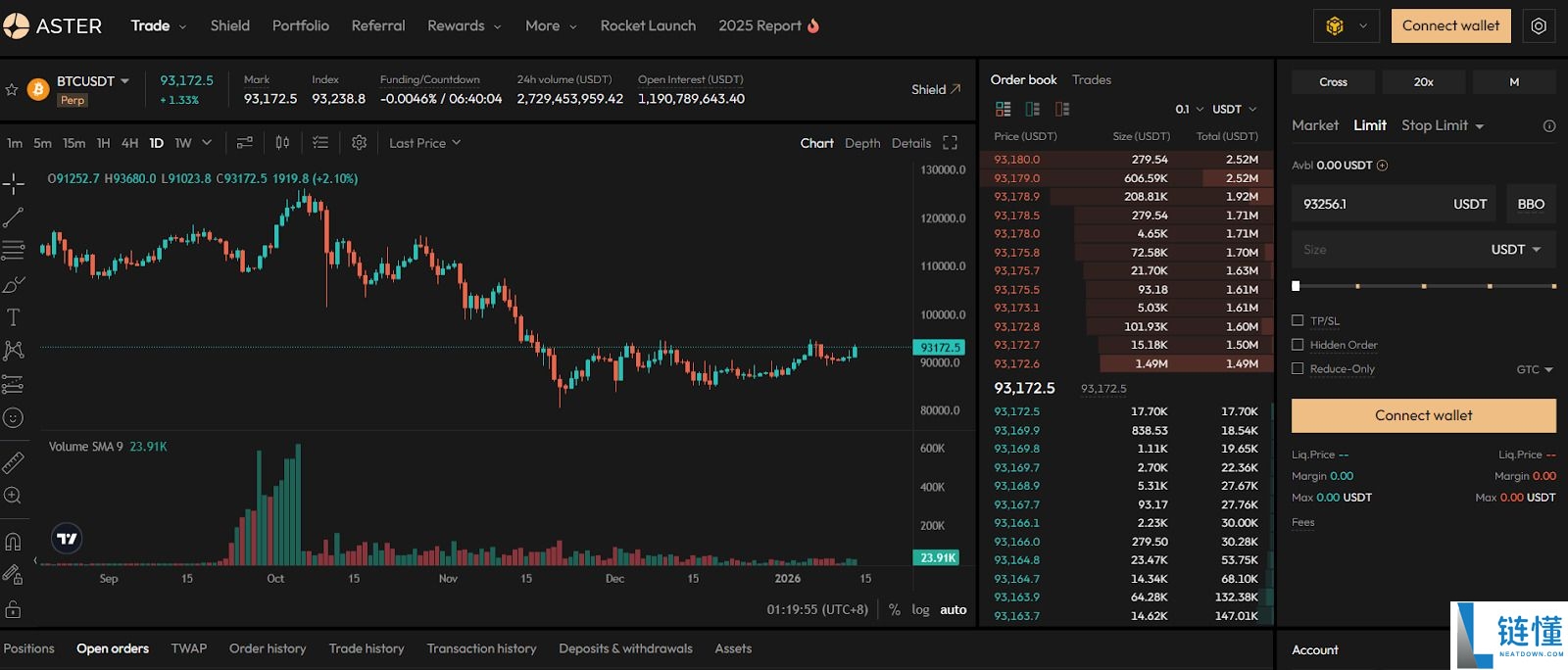
Task: Toggle stay in drawing mode lock
Action: (x=14, y=575)
